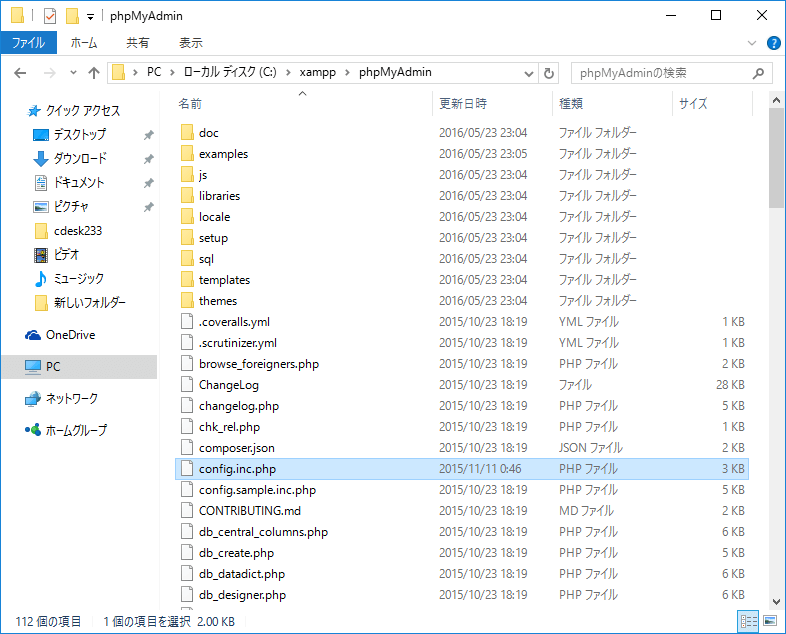Select the libraries folder

[x=219, y=196]
